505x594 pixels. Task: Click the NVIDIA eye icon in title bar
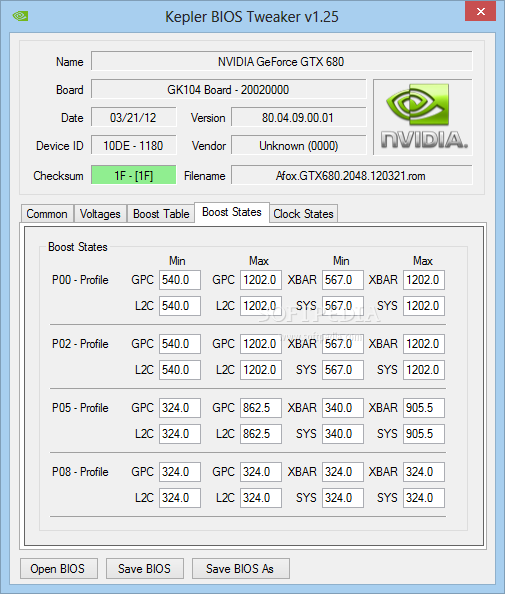tap(20, 16)
